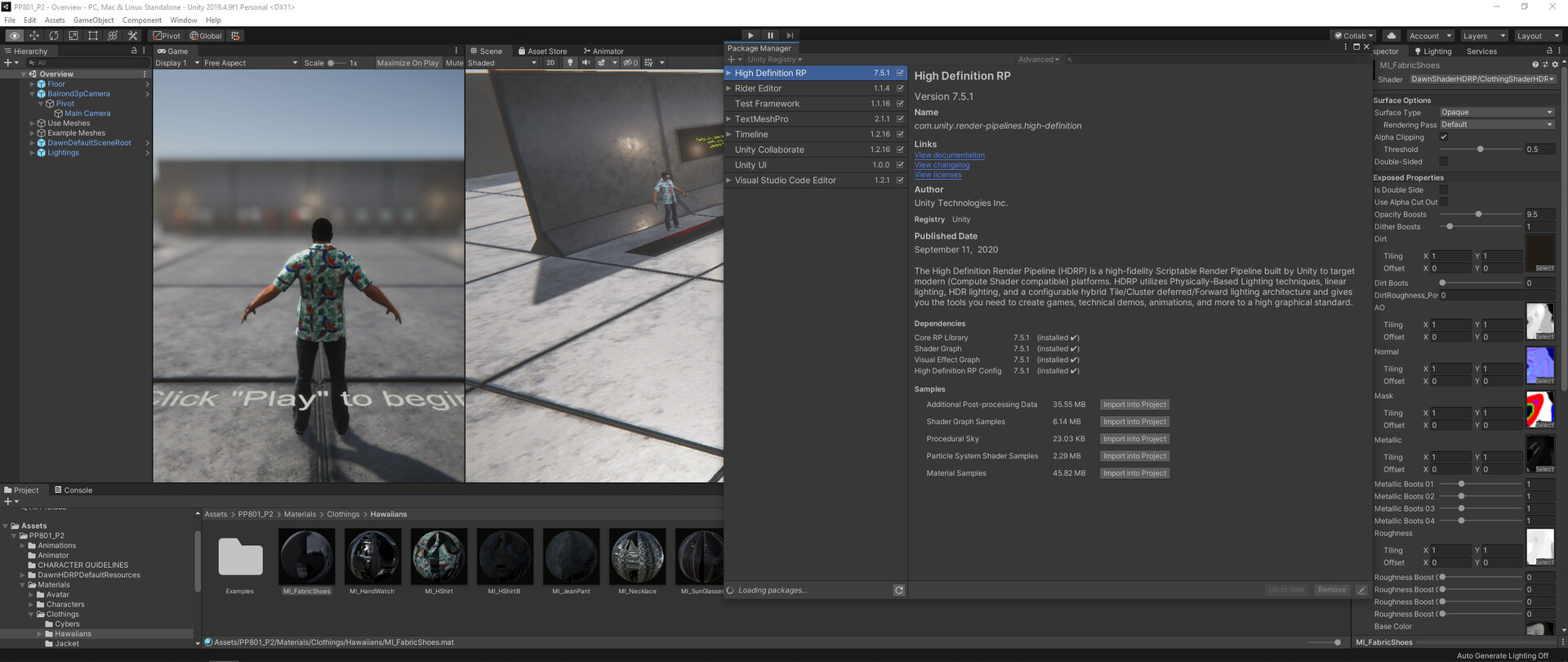This screenshot has height=662, width=1568.
Task: Toggle Is Double Side checkbox
Action: pyautogui.click(x=1443, y=190)
